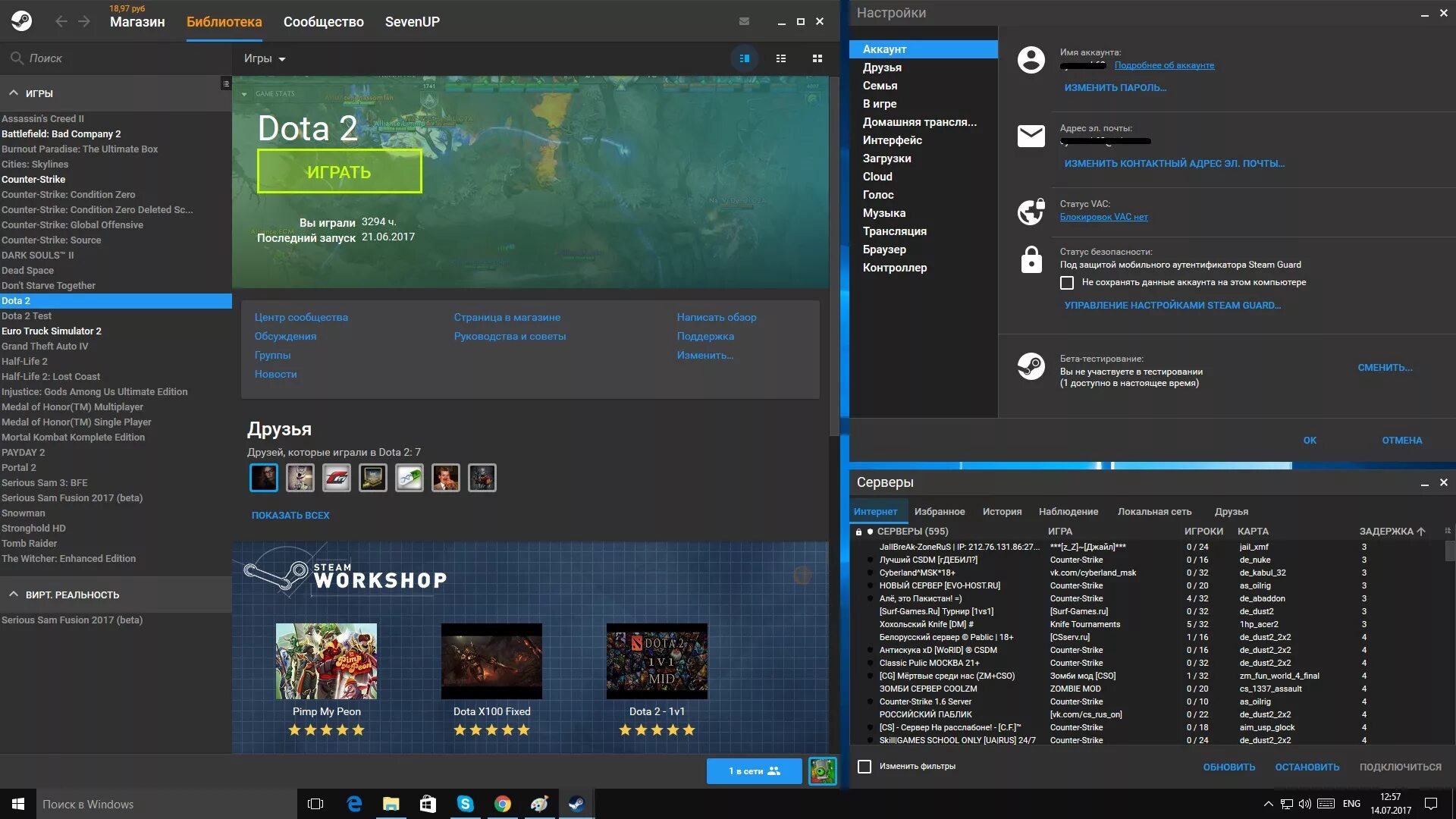Open Skype from the Windows taskbar
The image size is (1456, 819).
pos(465,804)
